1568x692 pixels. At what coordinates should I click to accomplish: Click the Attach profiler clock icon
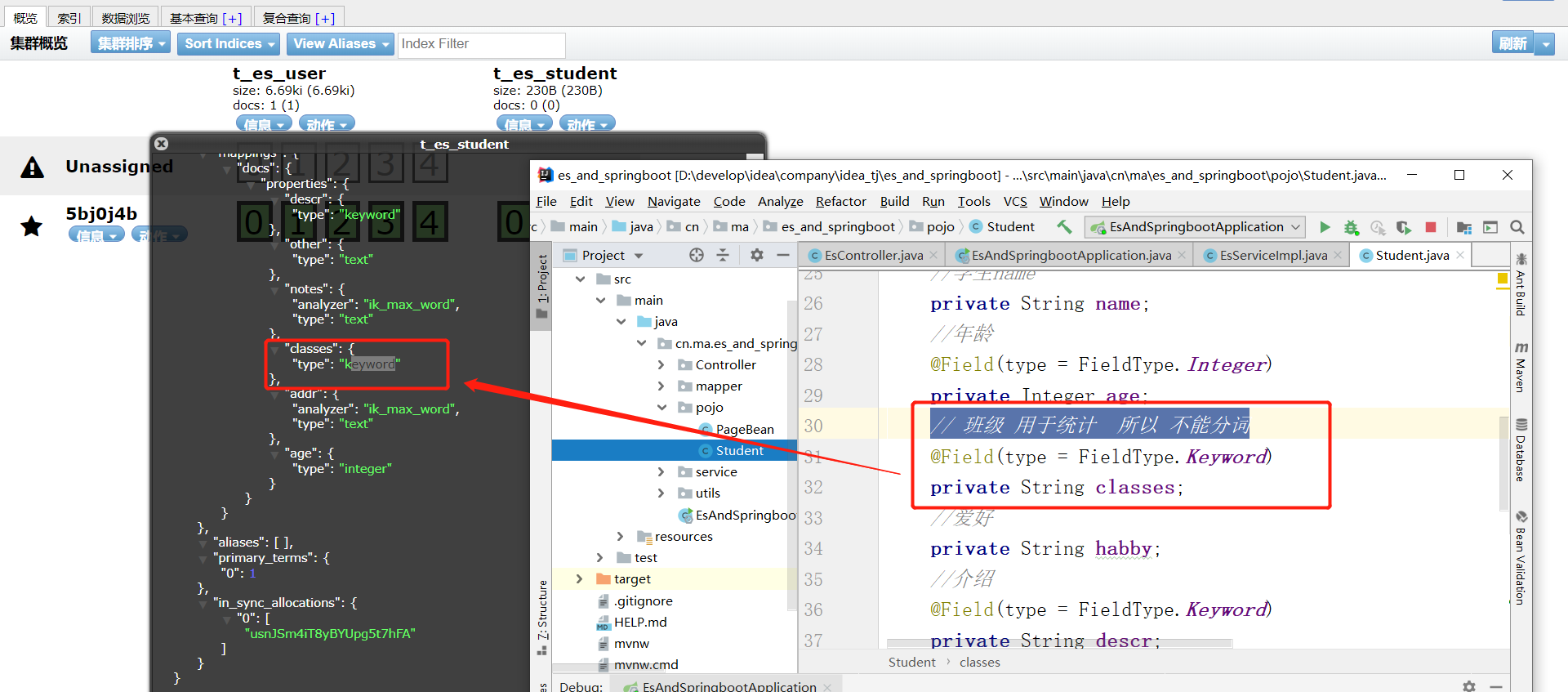point(1378,227)
